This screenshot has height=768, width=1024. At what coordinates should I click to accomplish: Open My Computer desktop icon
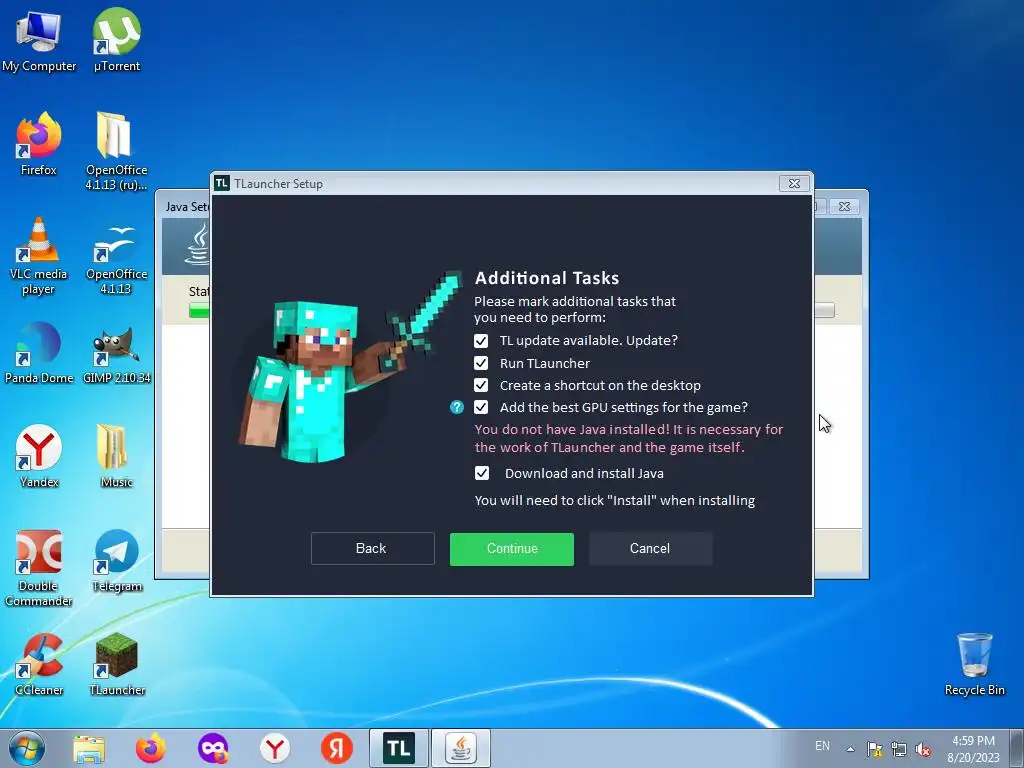pyautogui.click(x=39, y=40)
